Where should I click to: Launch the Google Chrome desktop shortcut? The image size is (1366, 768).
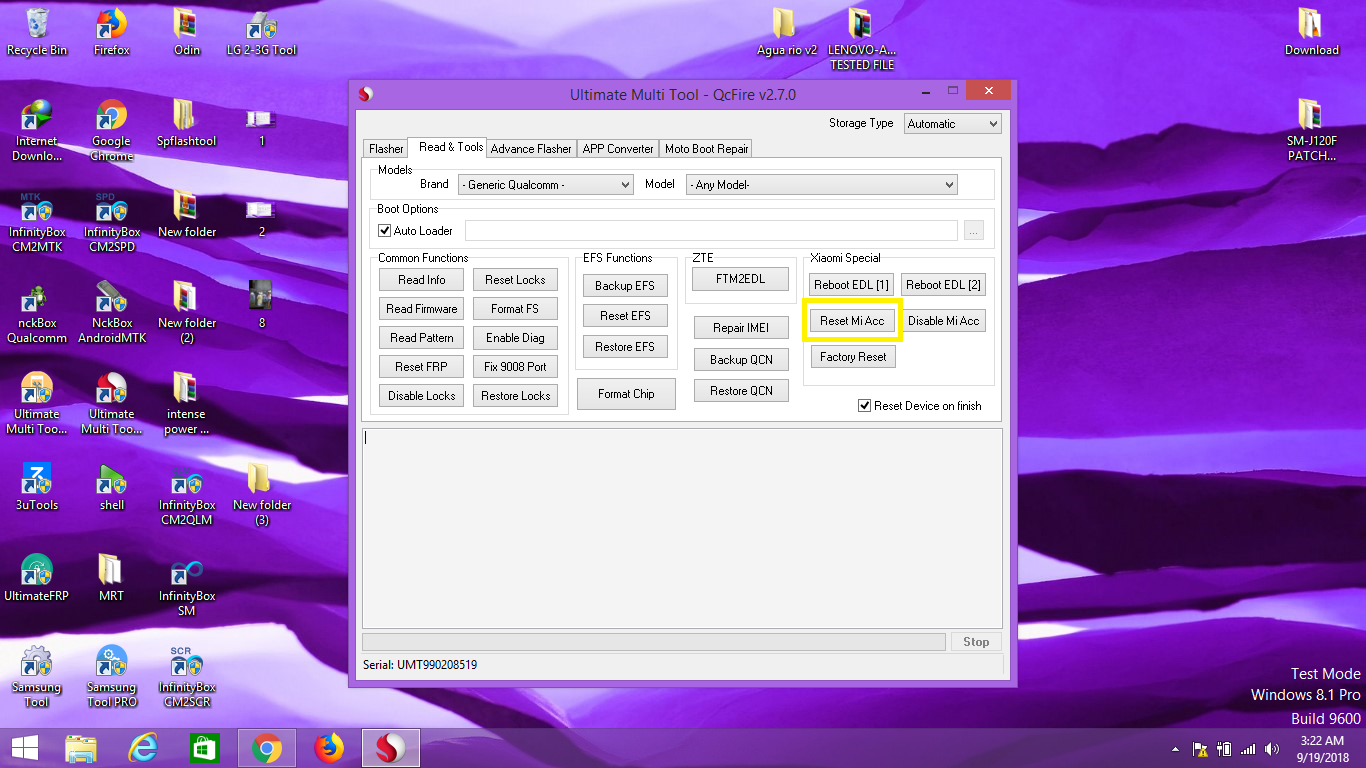pyautogui.click(x=111, y=130)
